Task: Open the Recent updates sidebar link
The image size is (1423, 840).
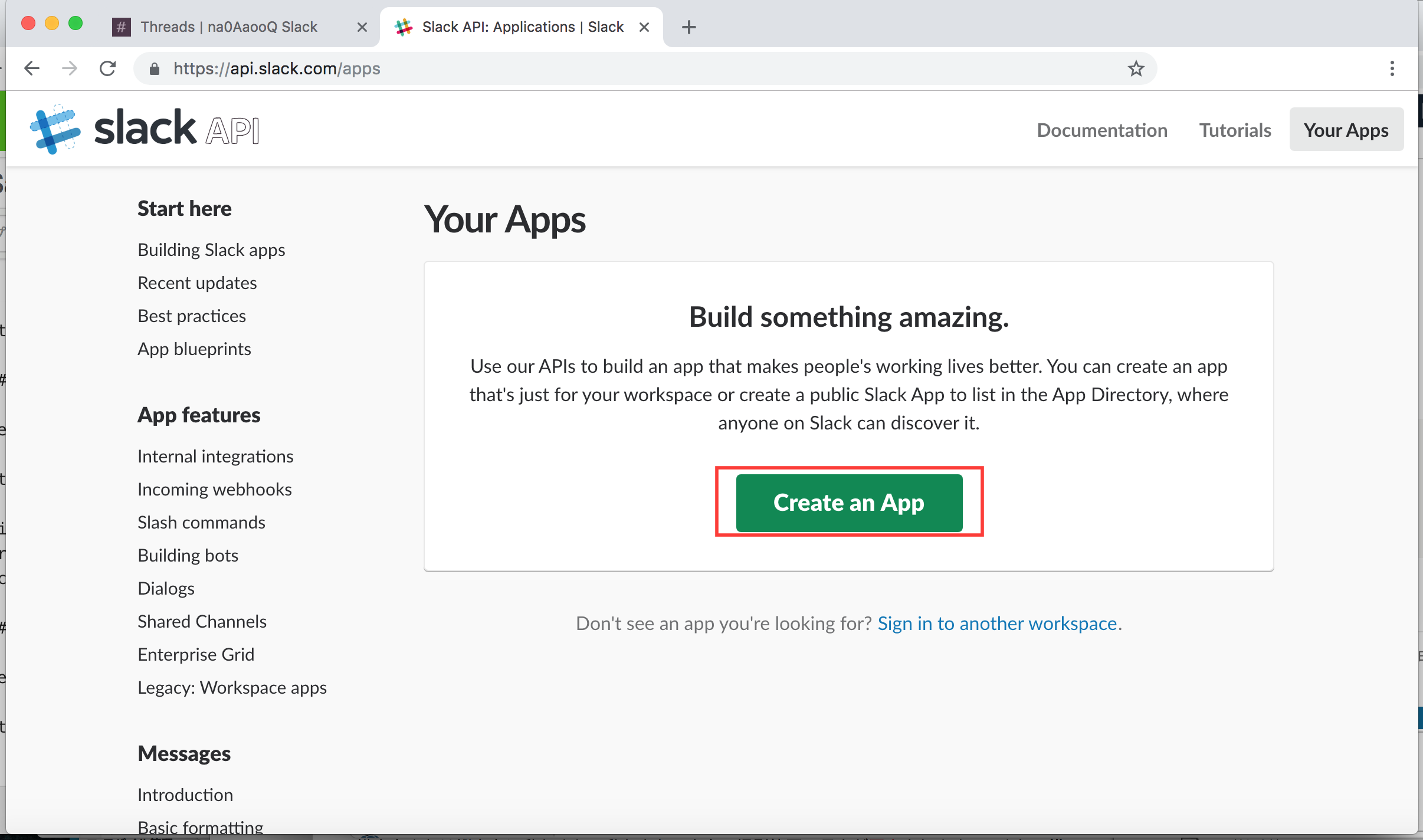Action: [x=197, y=283]
